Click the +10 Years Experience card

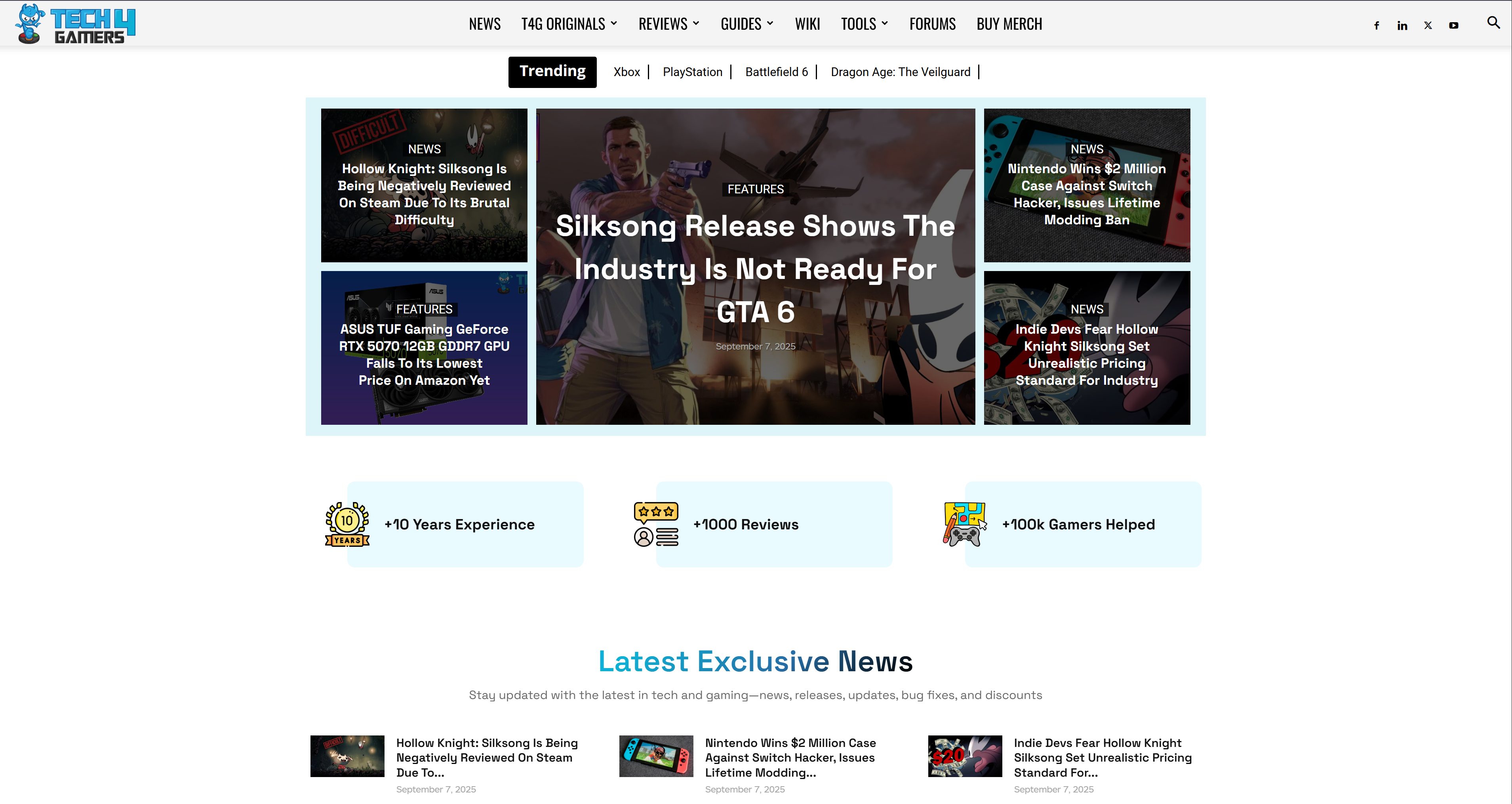coord(465,524)
